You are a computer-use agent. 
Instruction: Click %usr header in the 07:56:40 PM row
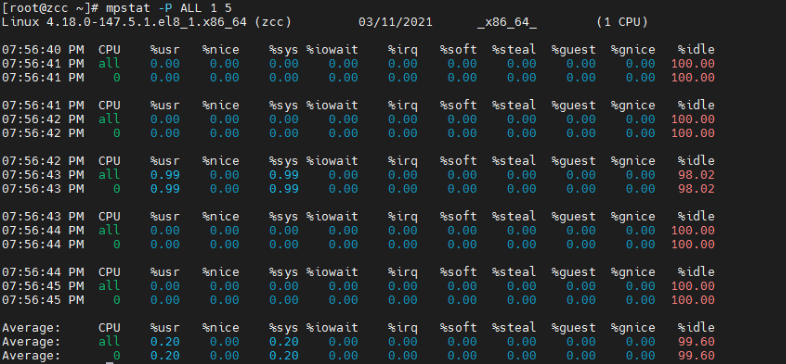tap(165, 50)
